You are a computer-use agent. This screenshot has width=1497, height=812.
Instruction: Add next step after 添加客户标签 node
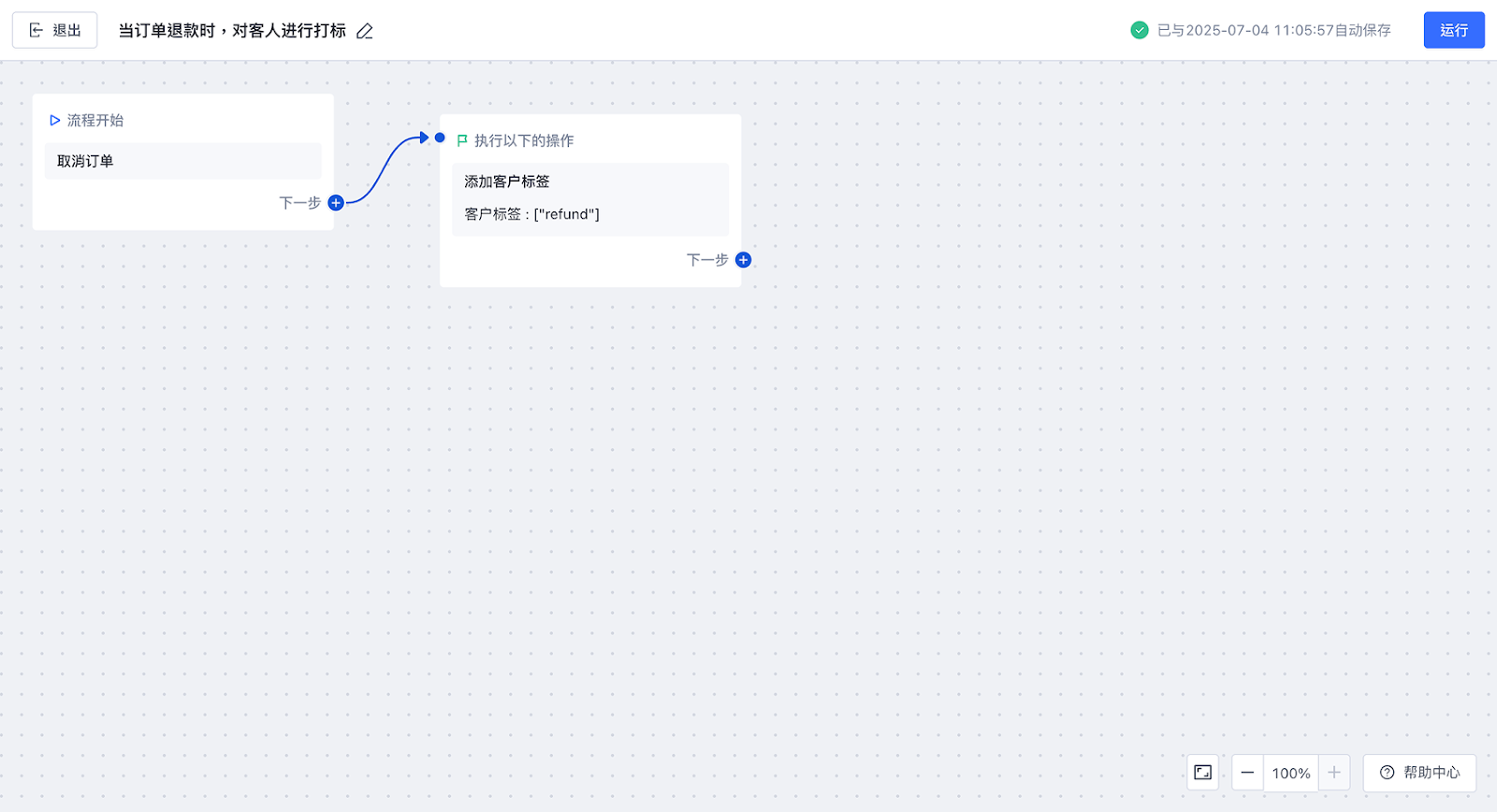(743, 260)
